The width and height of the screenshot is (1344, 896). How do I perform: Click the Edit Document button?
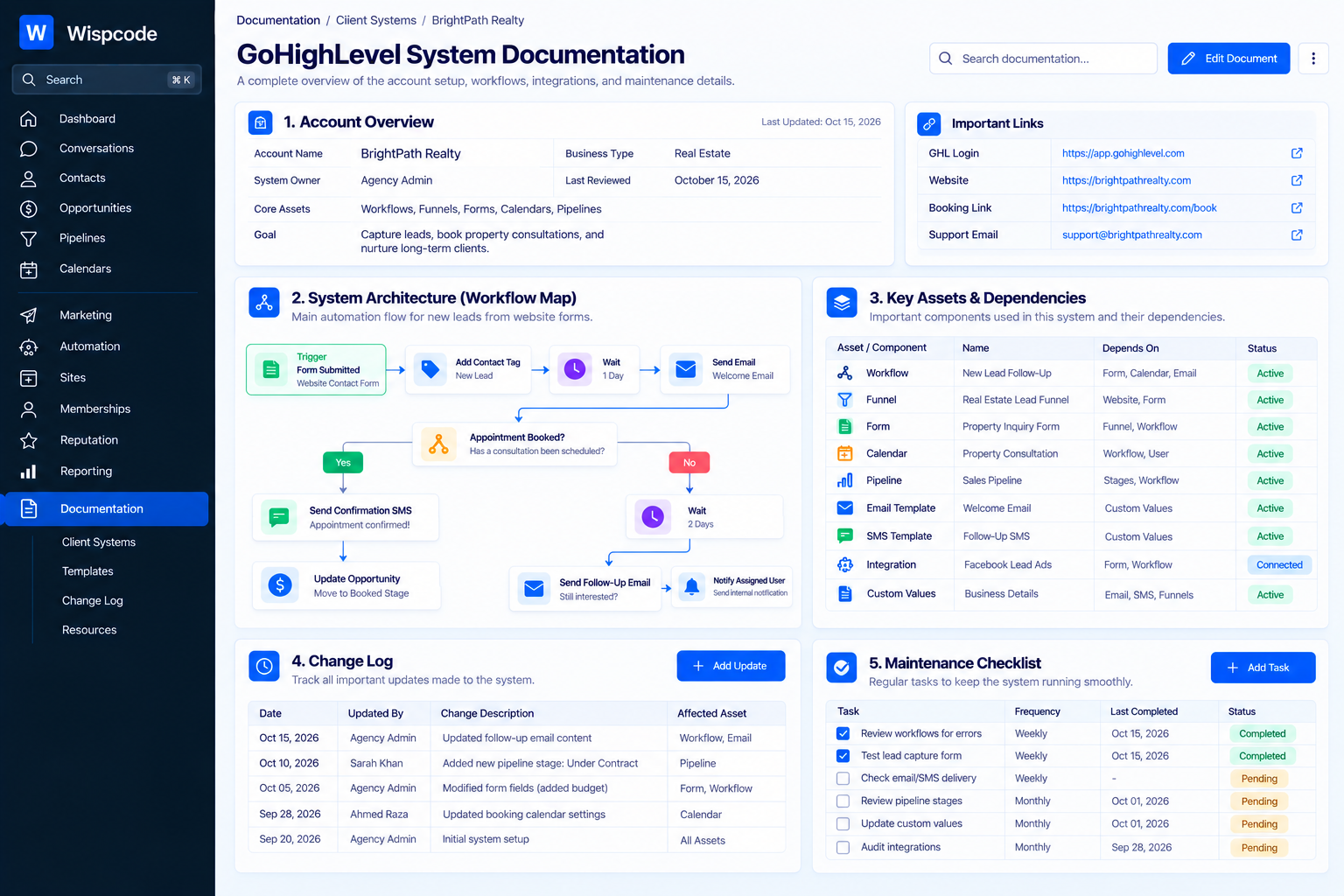tap(1228, 59)
